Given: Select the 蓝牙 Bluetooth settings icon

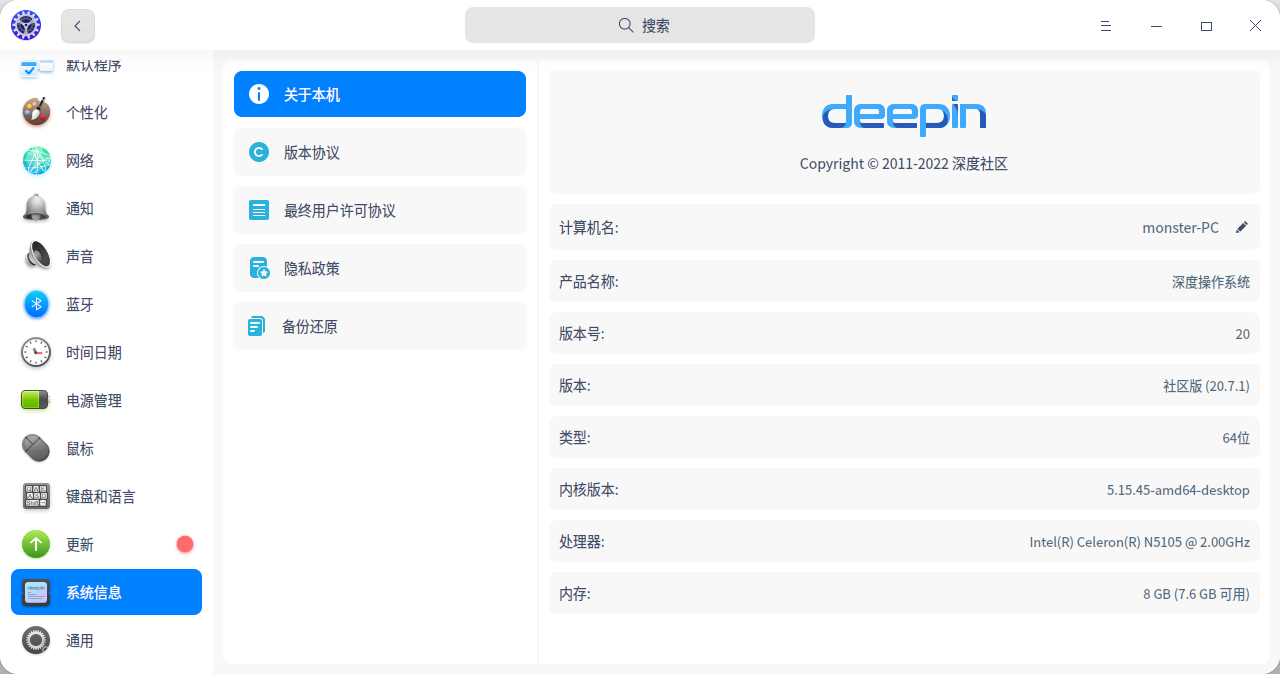Looking at the screenshot, I should point(36,304).
